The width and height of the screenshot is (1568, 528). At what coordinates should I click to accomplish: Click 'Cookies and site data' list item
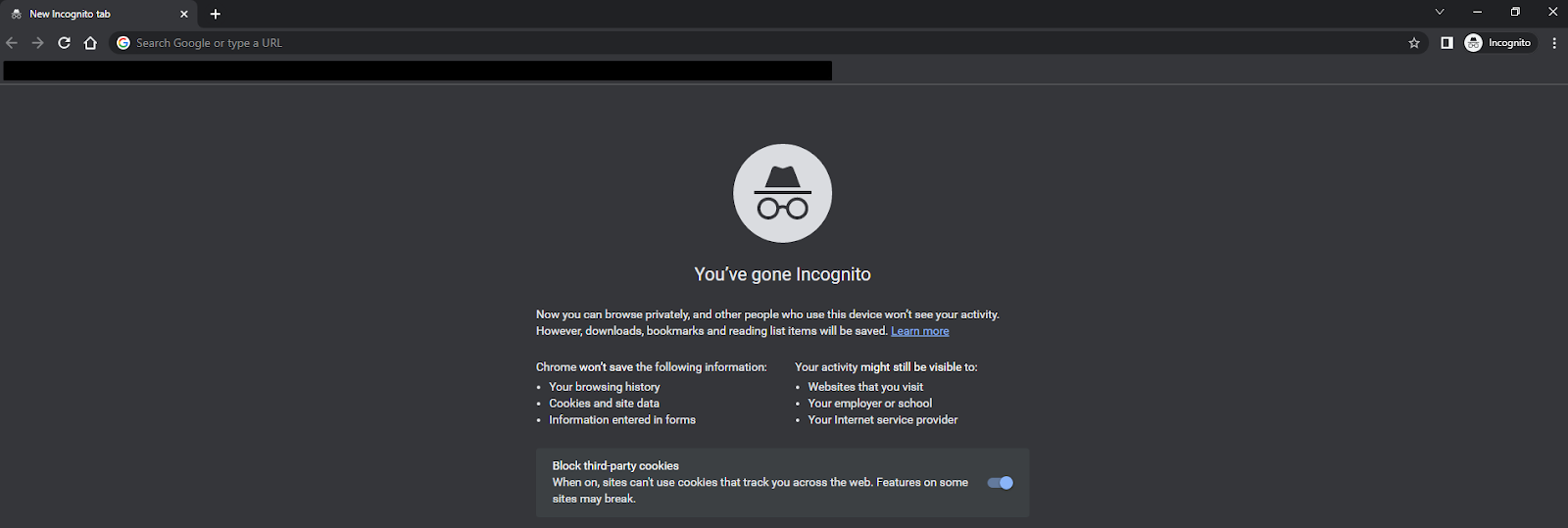point(604,404)
